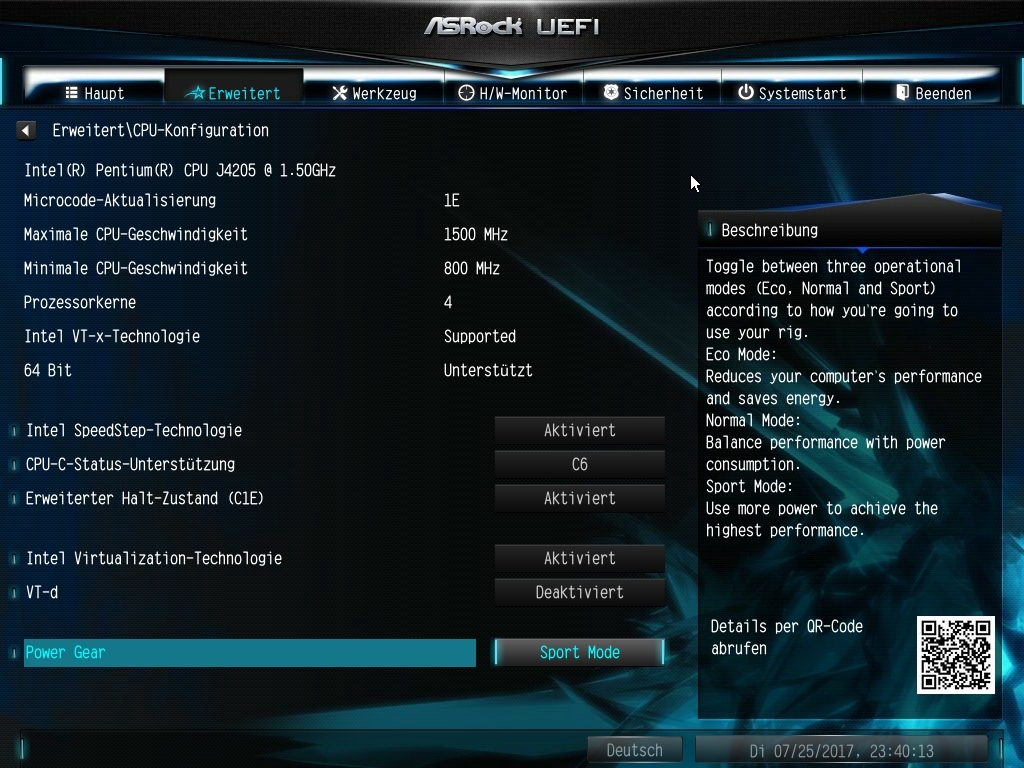
Task: Click the Intel(R) Pentium(R) CPU J4205 text
Action: click(180, 170)
